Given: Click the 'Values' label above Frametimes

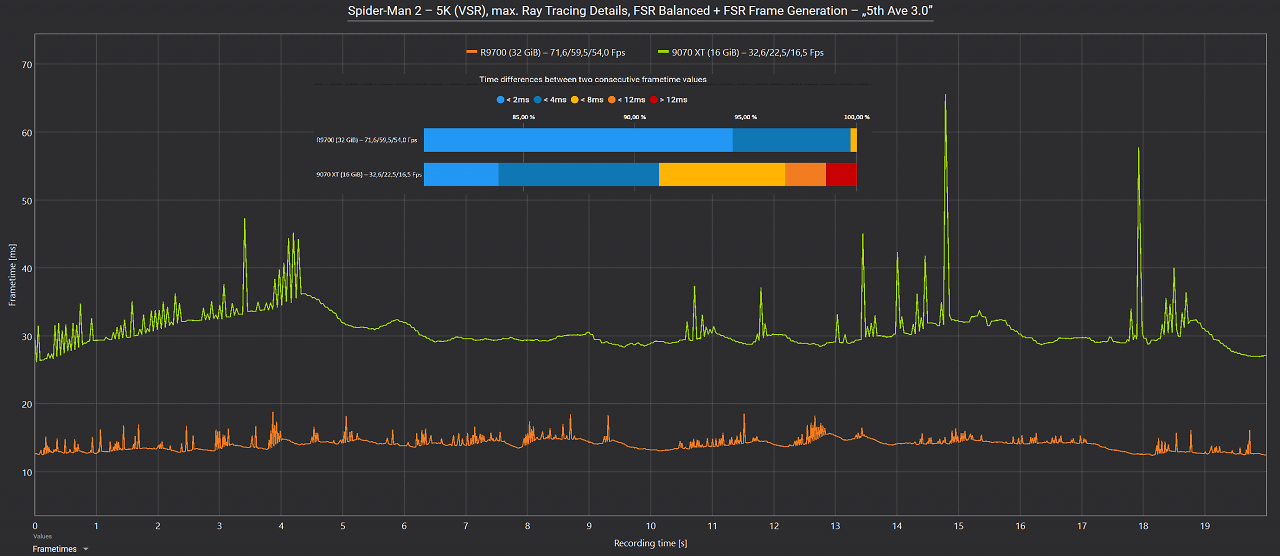Looking at the screenshot, I should coord(42,537).
